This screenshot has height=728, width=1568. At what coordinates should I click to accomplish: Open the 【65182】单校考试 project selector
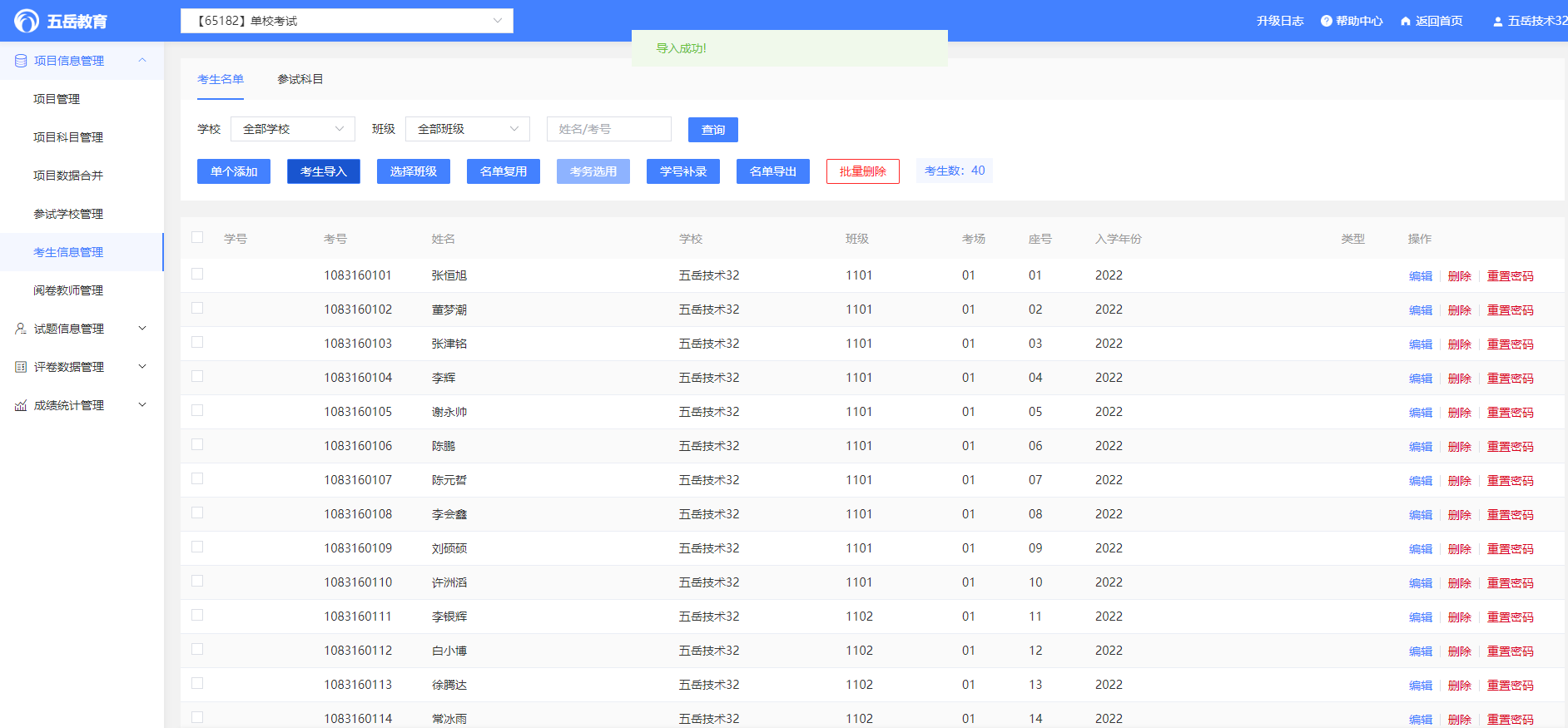click(346, 21)
